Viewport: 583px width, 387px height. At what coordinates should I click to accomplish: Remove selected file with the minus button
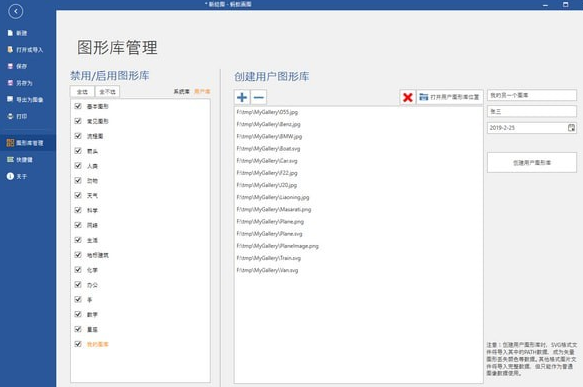point(259,97)
